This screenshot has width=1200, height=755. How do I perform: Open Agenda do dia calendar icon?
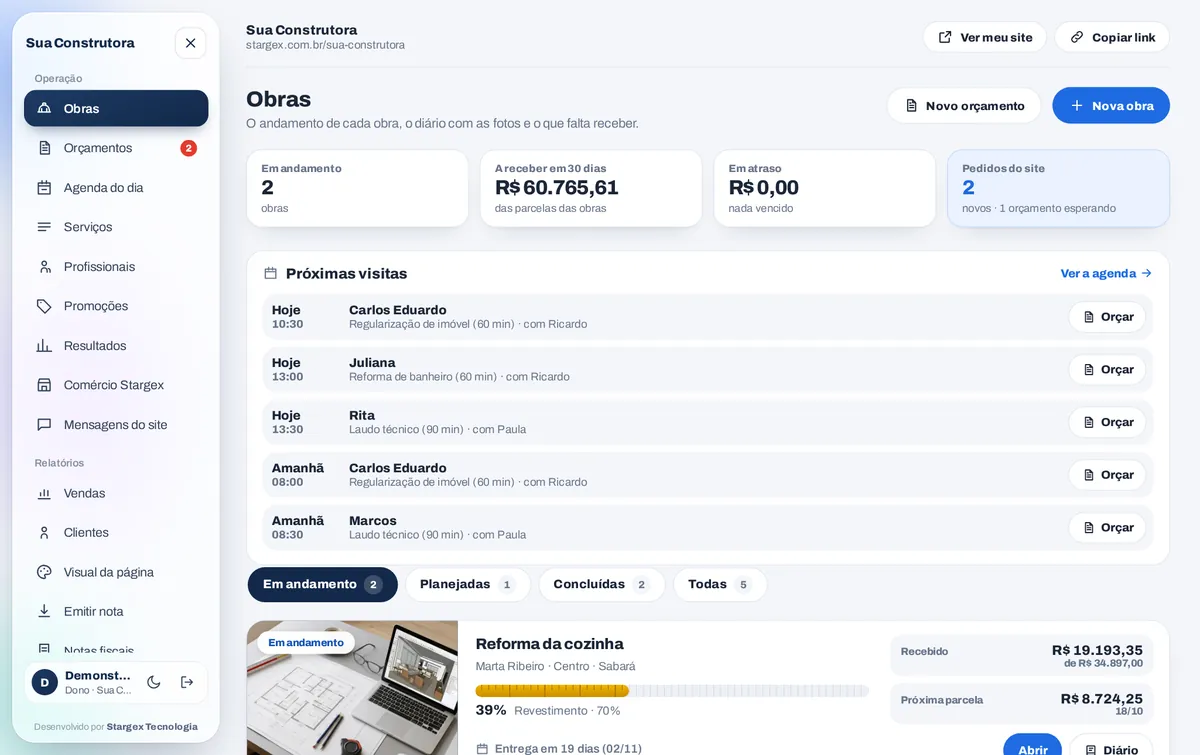pyautogui.click(x=44, y=187)
